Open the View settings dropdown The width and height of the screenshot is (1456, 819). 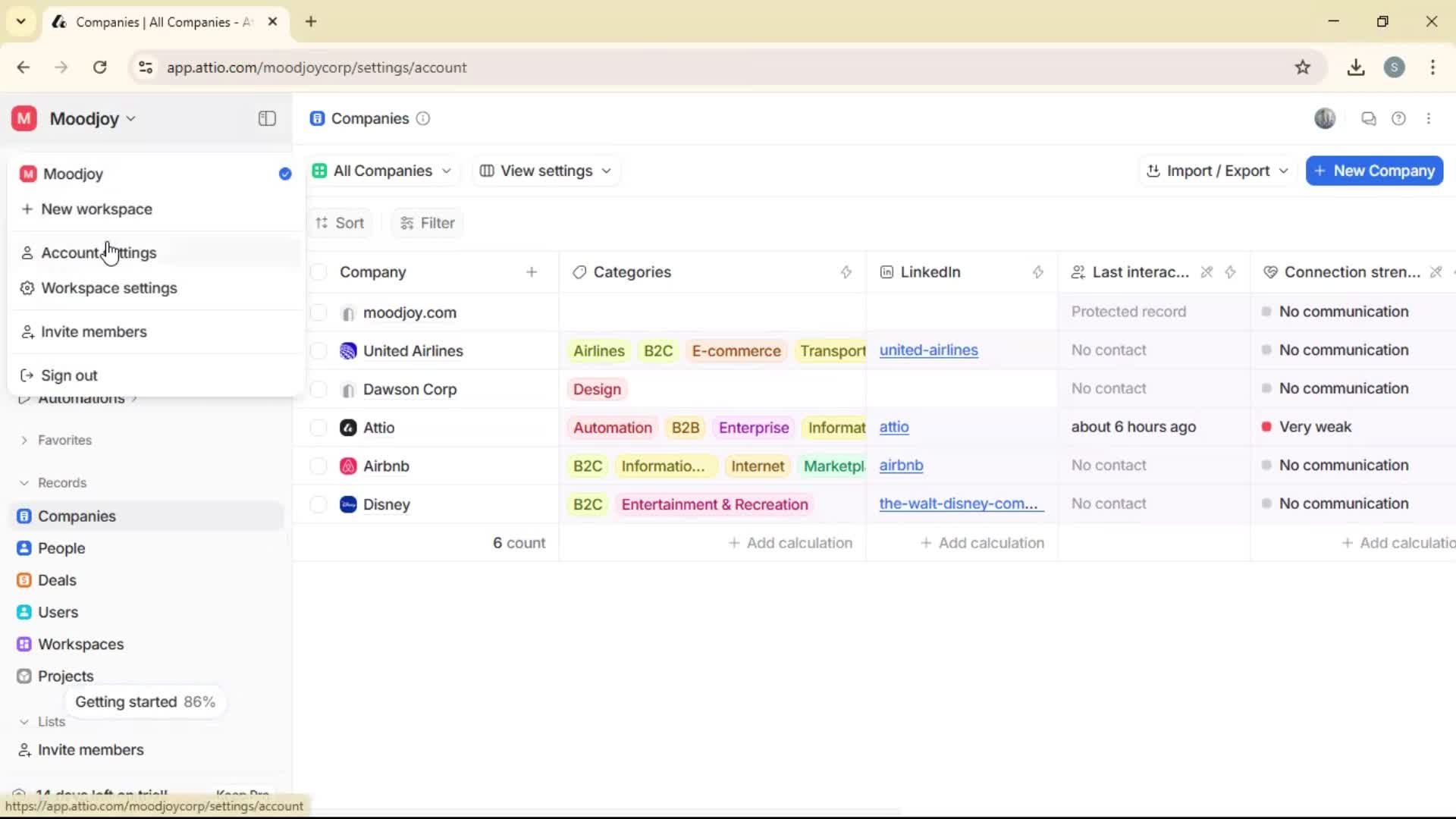click(545, 171)
